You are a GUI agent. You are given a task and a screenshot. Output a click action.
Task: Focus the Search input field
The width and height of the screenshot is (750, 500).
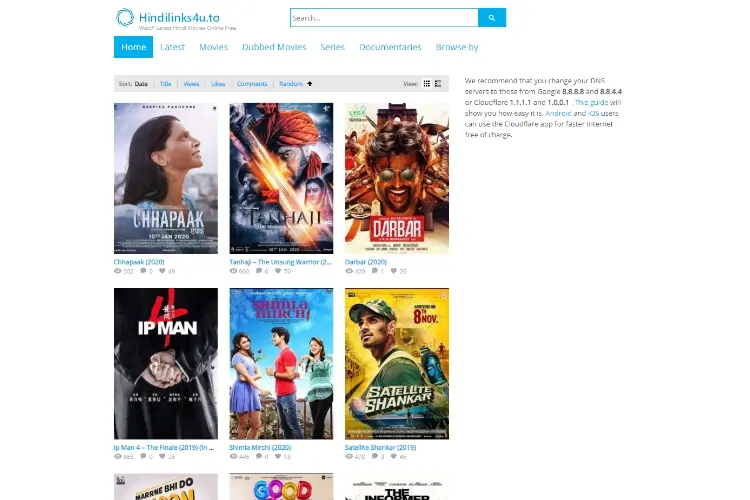[384, 18]
